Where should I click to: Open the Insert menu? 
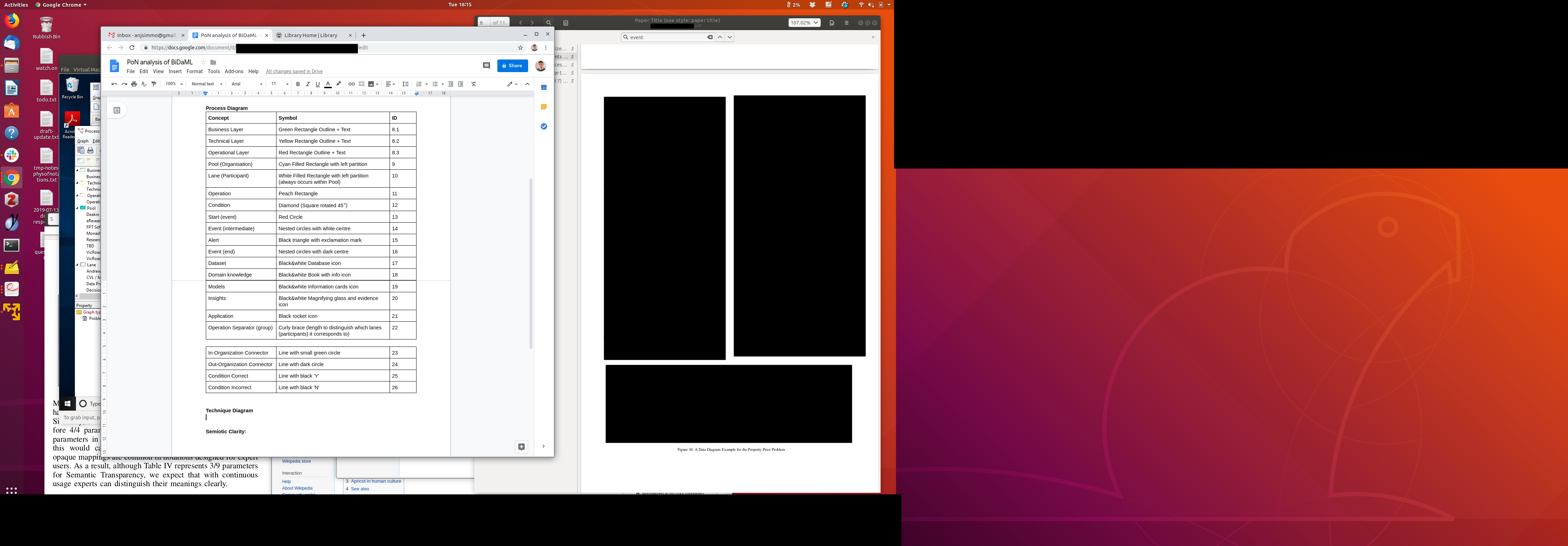[175, 71]
